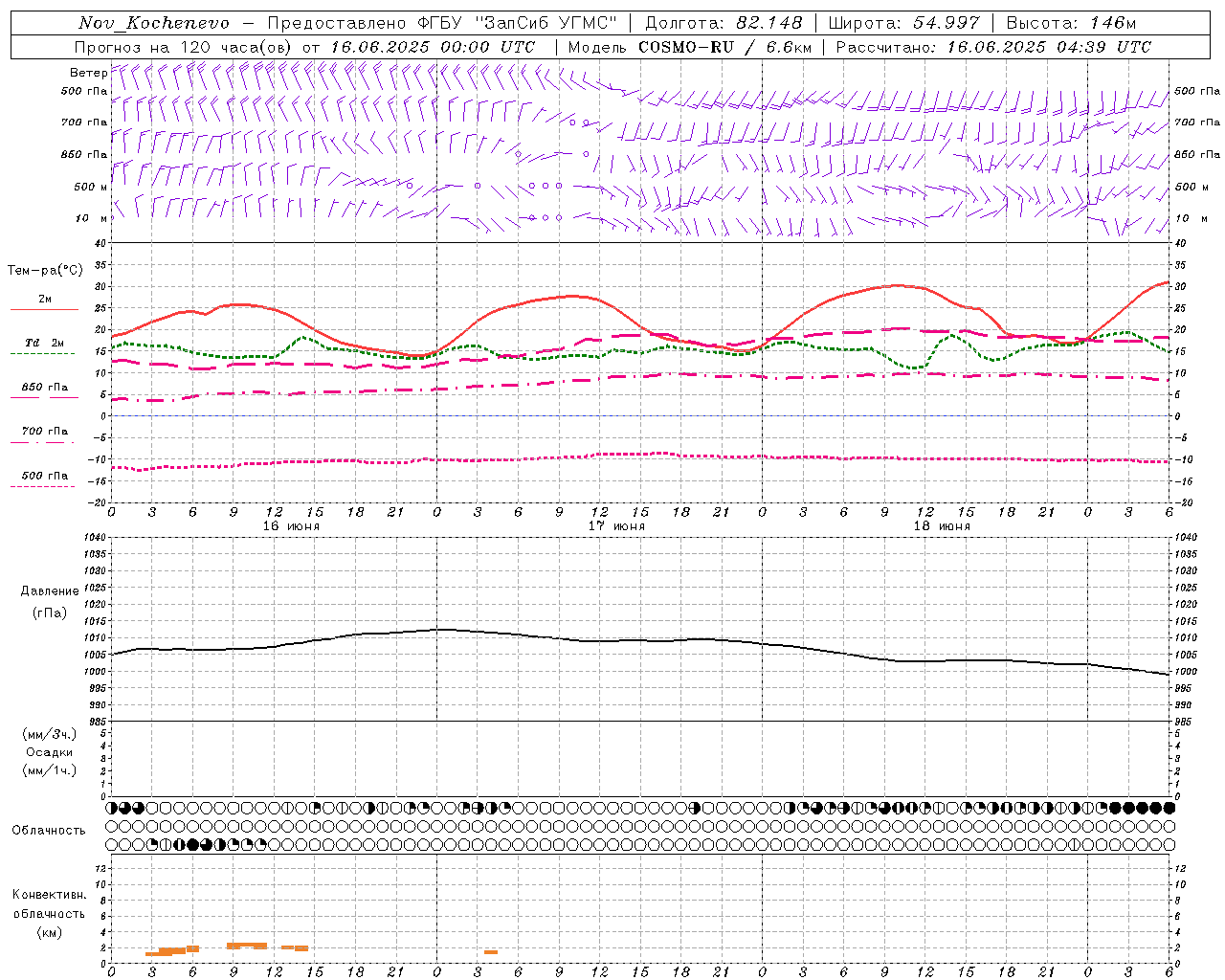Viewport: 1225px width, 980px height.
Task: Select the 18 июня date label
Action: point(942,526)
